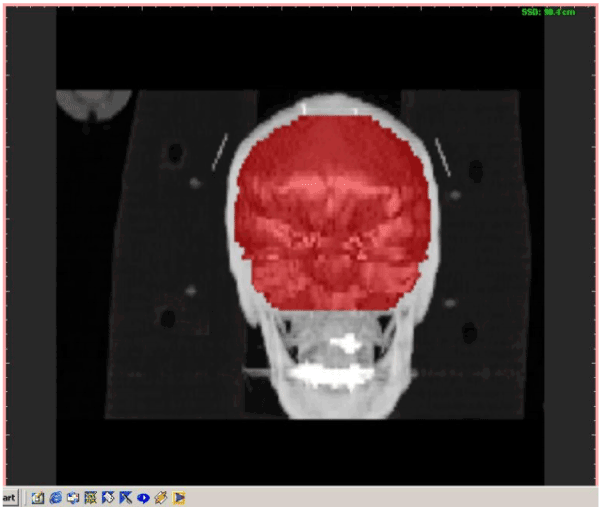The width and height of the screenshot is (600, 510).
Task: Click the dark oval hole in left head support
Action: [176, 153]
